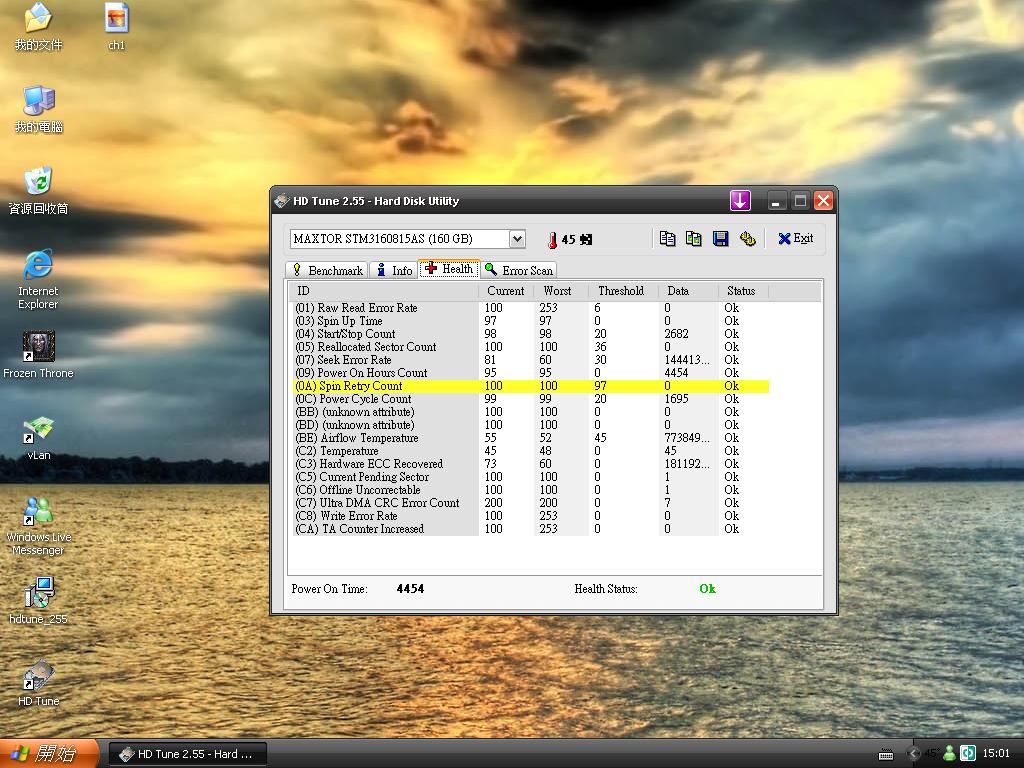Click the copy text to clipboard icon
The width and height of the screenshot is (1024, 768).
point(668,239)
